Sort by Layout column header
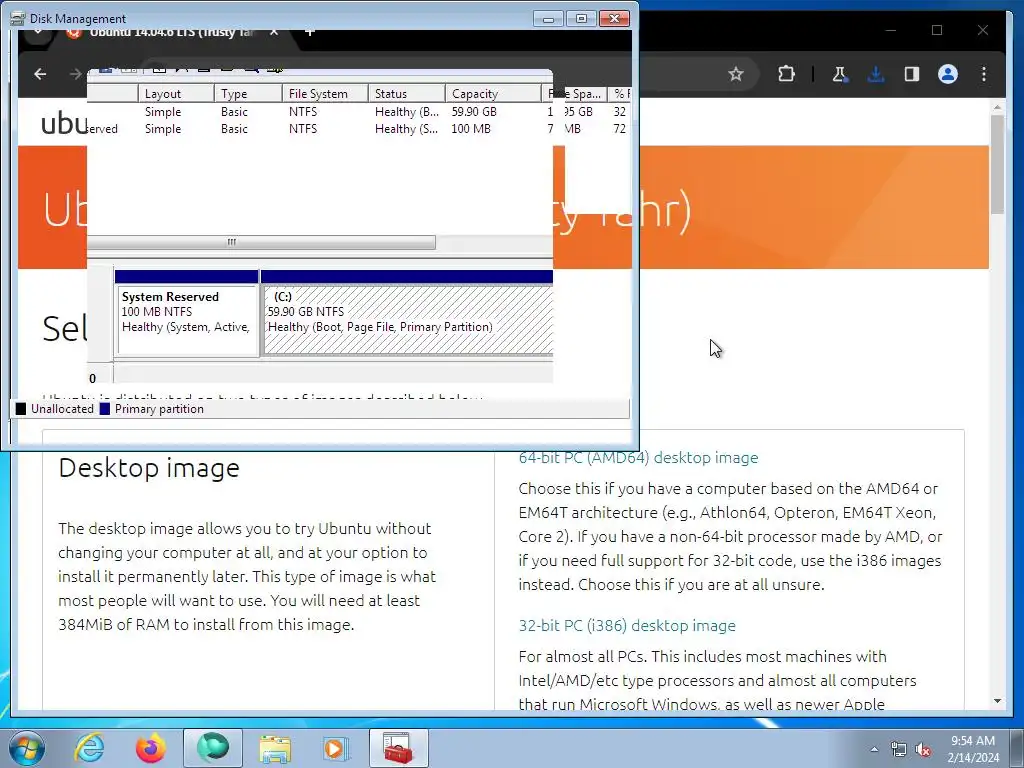Screen dimensions: 1024x768 176,93
